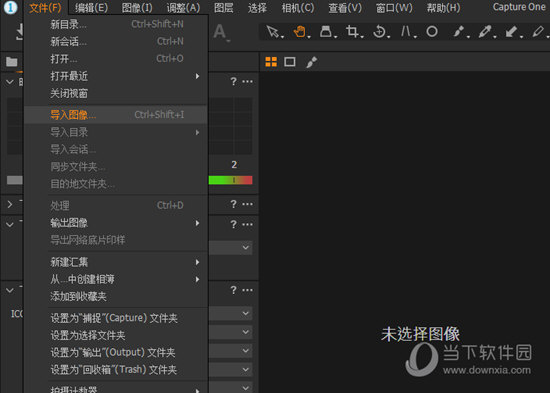Click help question mark on top panel

point(233,81)
